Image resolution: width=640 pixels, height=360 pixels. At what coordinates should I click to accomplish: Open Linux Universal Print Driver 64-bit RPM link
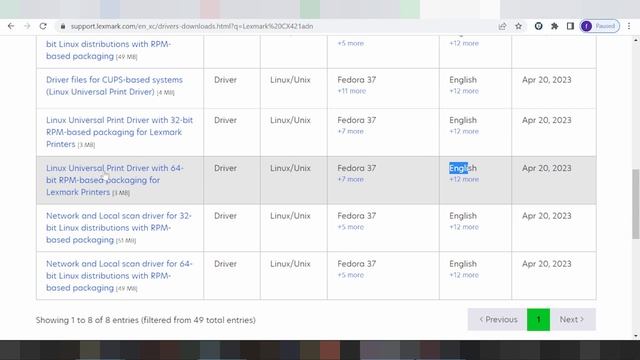point(115,180)
